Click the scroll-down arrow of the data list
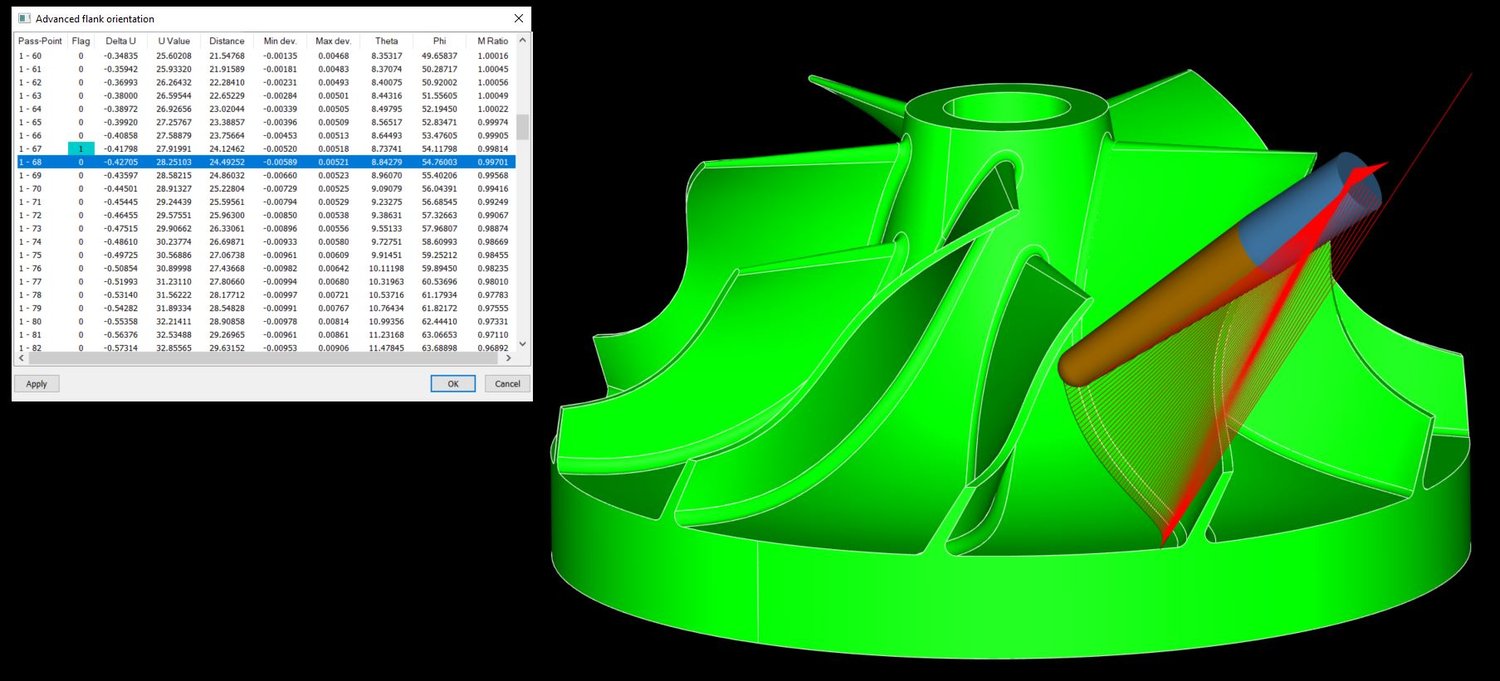Image resolution: width=1500 pixels, height=681 pixels. pyautogui.click(x=522, y=343)
